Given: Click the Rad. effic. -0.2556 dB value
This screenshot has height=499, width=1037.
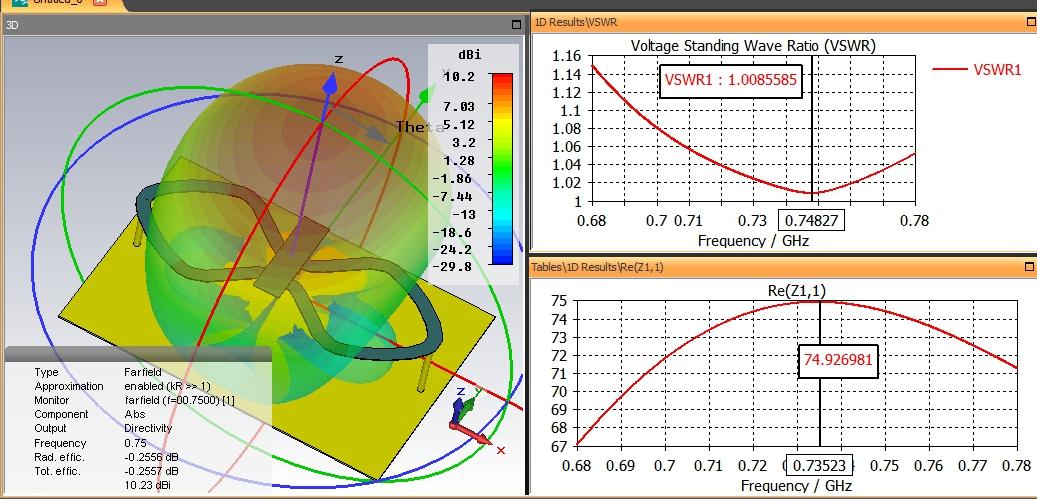Looking at the screenshot, I should click(x=151, y=457).
